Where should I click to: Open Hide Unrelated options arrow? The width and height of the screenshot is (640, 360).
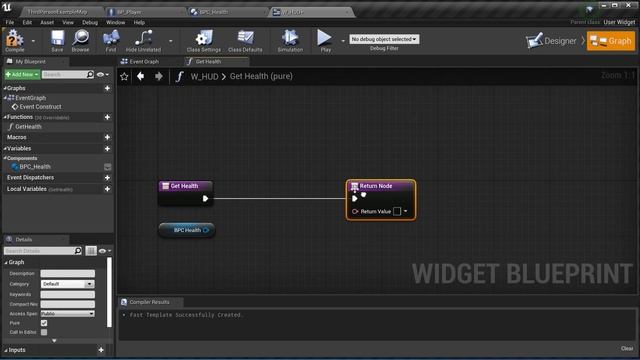(x=170, y=41)
